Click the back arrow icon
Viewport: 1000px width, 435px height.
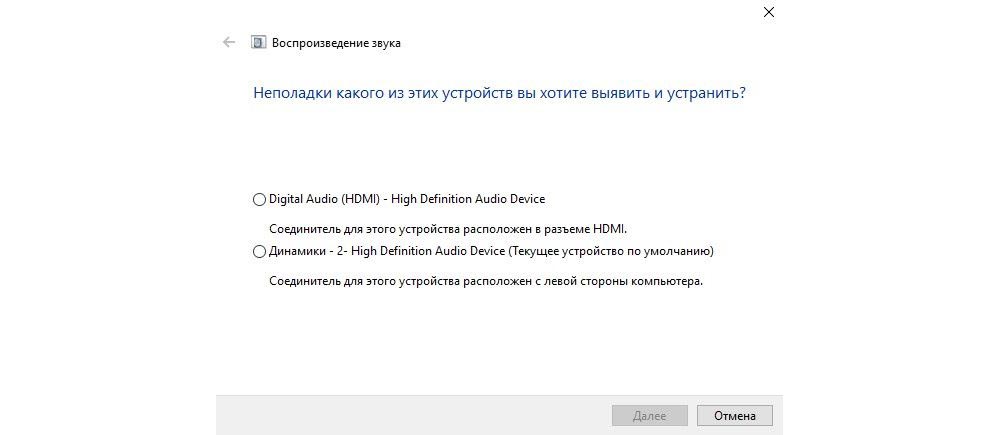pos(229,43)
